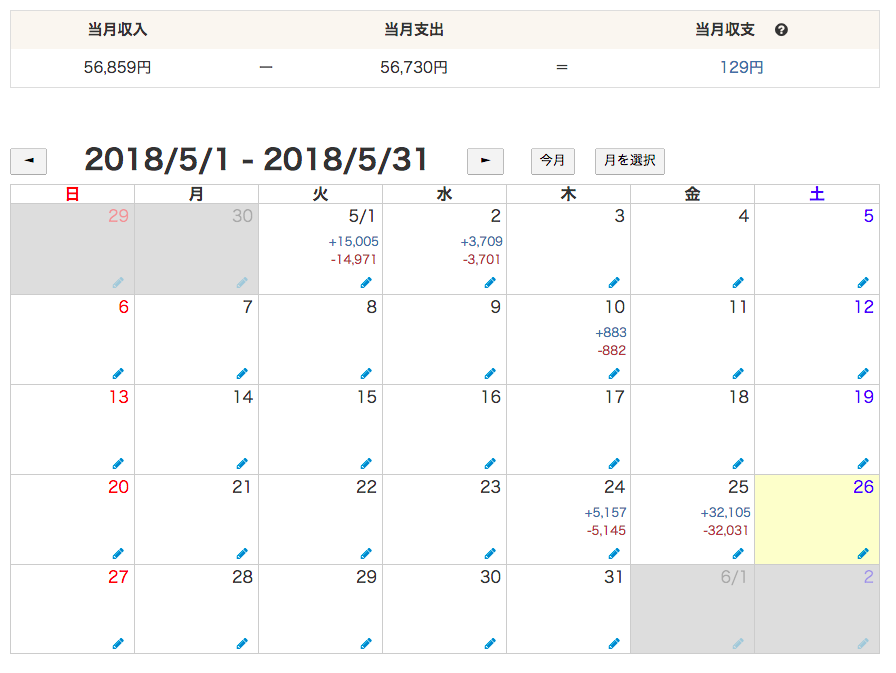Edit Sunday May 6 via pencil icon
The width and height of the screenshot is (896, 673).
click(x=118, y=374)
